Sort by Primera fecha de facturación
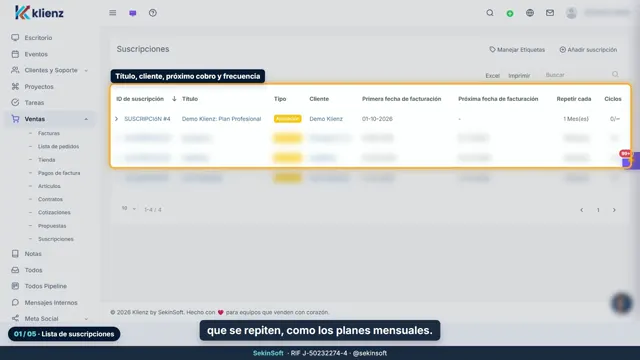Image resolution: width=640 pixels, height=360 pixels. point(401,99)
